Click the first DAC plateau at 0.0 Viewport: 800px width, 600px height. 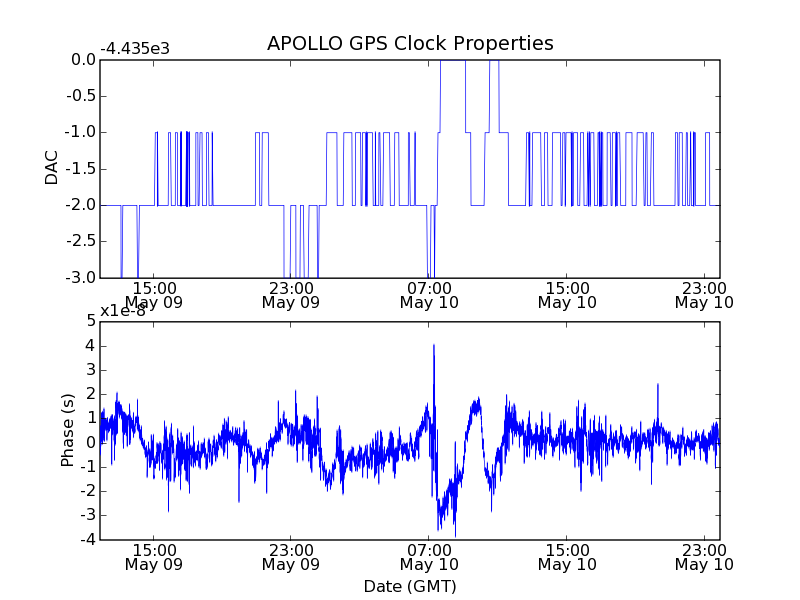coord(453,61)
